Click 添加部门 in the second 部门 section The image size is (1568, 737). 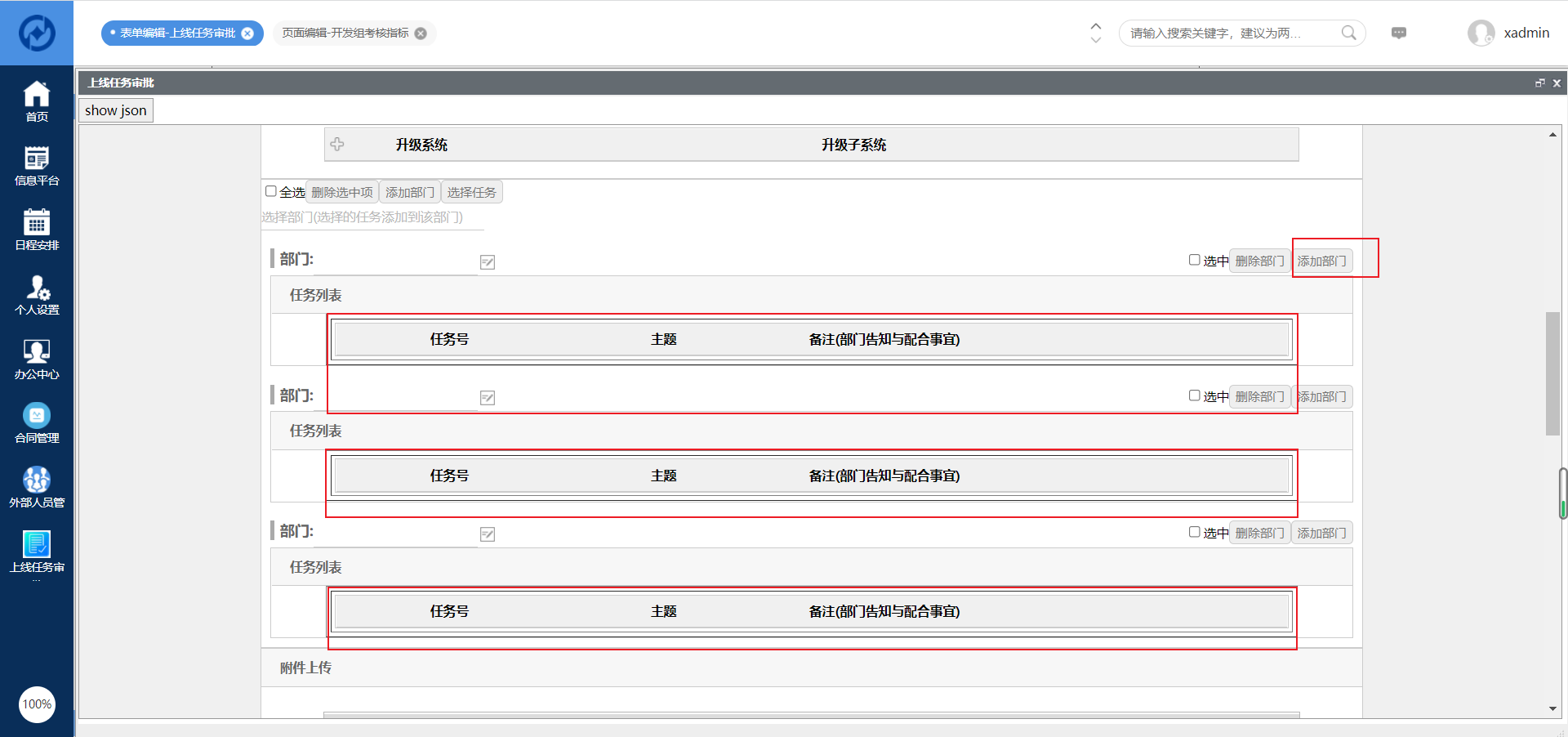(1322, 396)
